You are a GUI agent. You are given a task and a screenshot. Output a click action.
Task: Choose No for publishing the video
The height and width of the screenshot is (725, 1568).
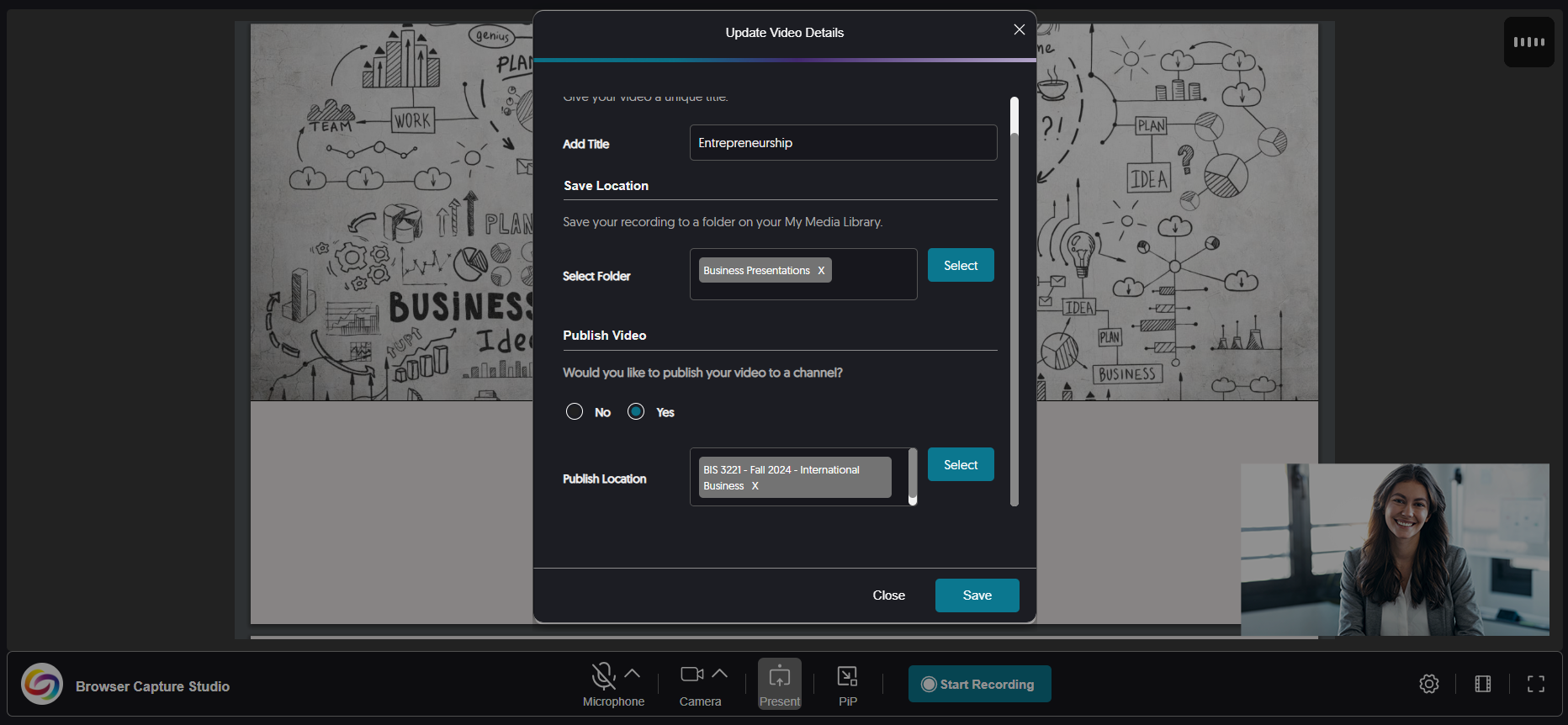(575, 411)
